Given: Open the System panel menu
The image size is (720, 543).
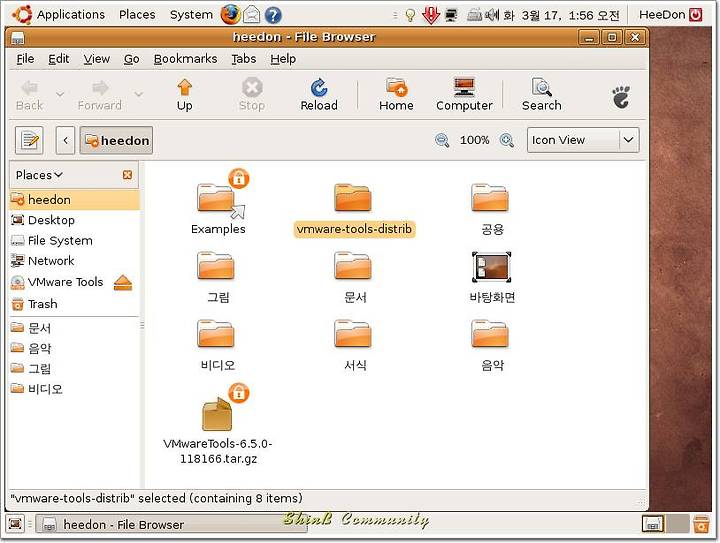Looking at the screenshot, I should [x=191, y=15].
